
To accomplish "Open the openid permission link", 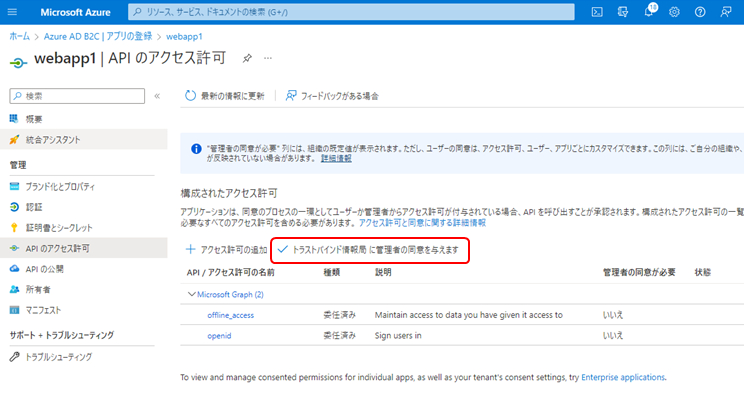I will 219,335.
